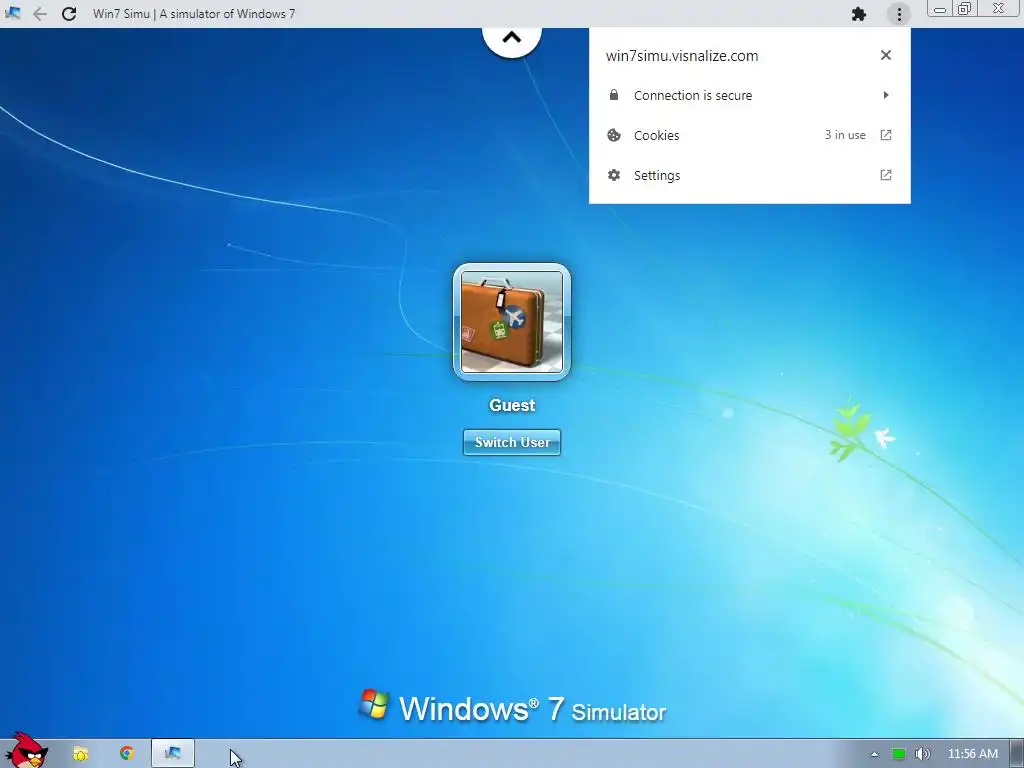Reload the page with the refresh icon

69,14
